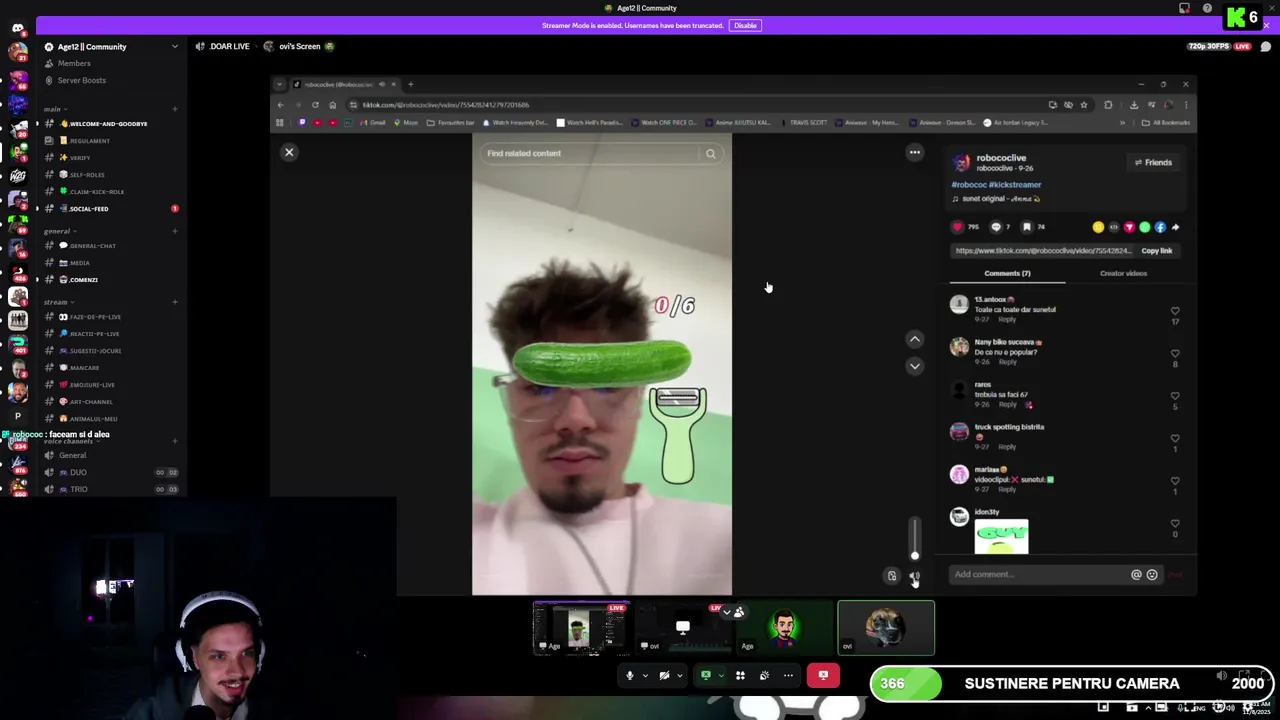Switch to the Creator videos tab
Screen dimensions: 1280x720
tap(1123, 273)
